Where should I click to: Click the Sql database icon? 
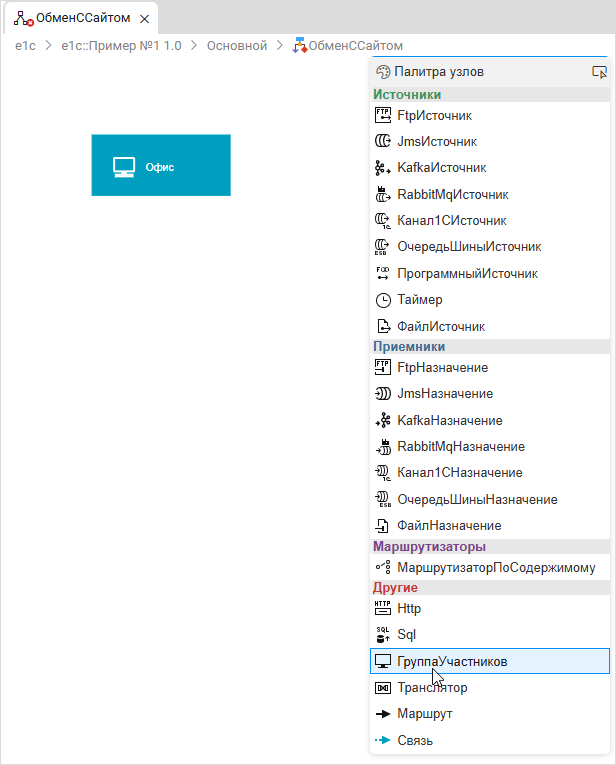click(381, 634)
